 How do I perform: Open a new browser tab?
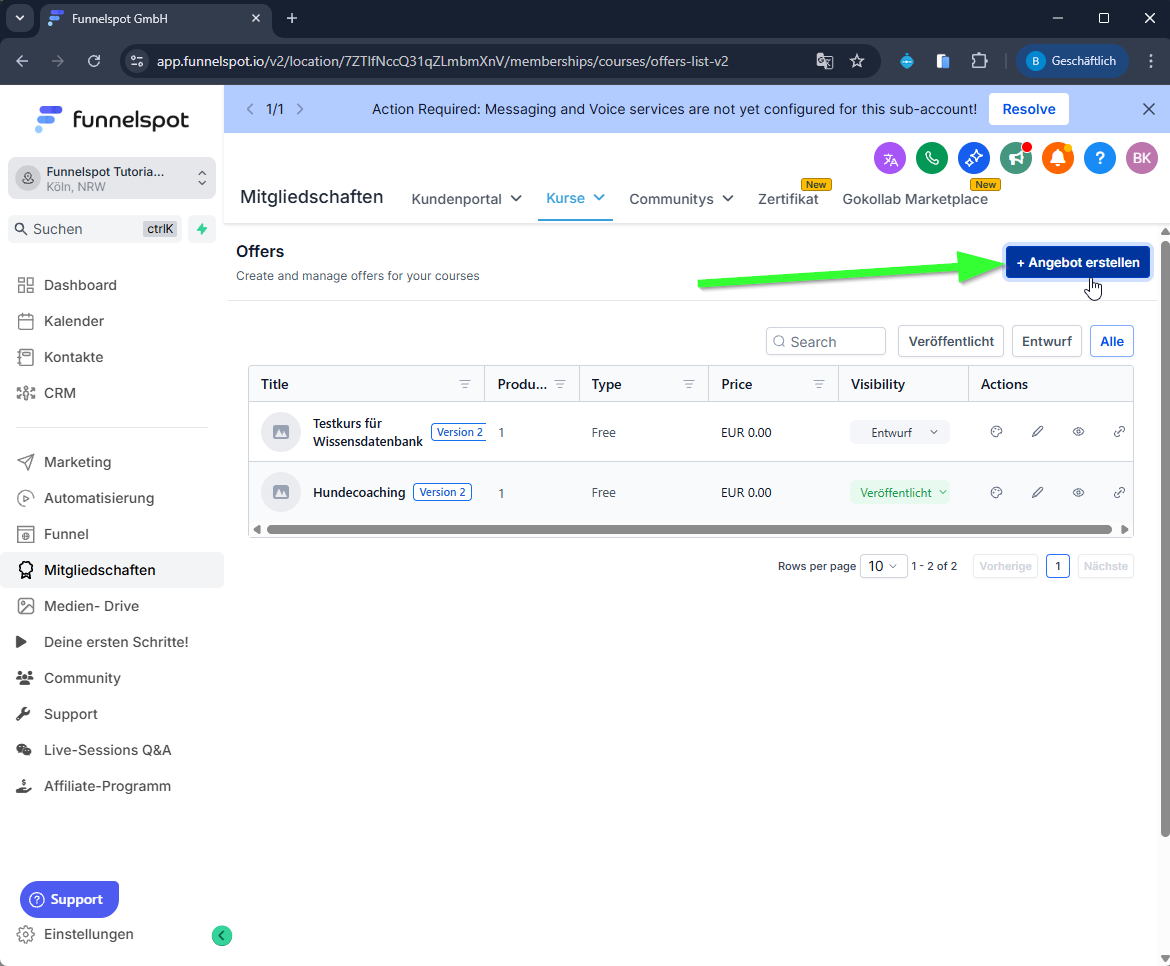click(x=292, y=18)
